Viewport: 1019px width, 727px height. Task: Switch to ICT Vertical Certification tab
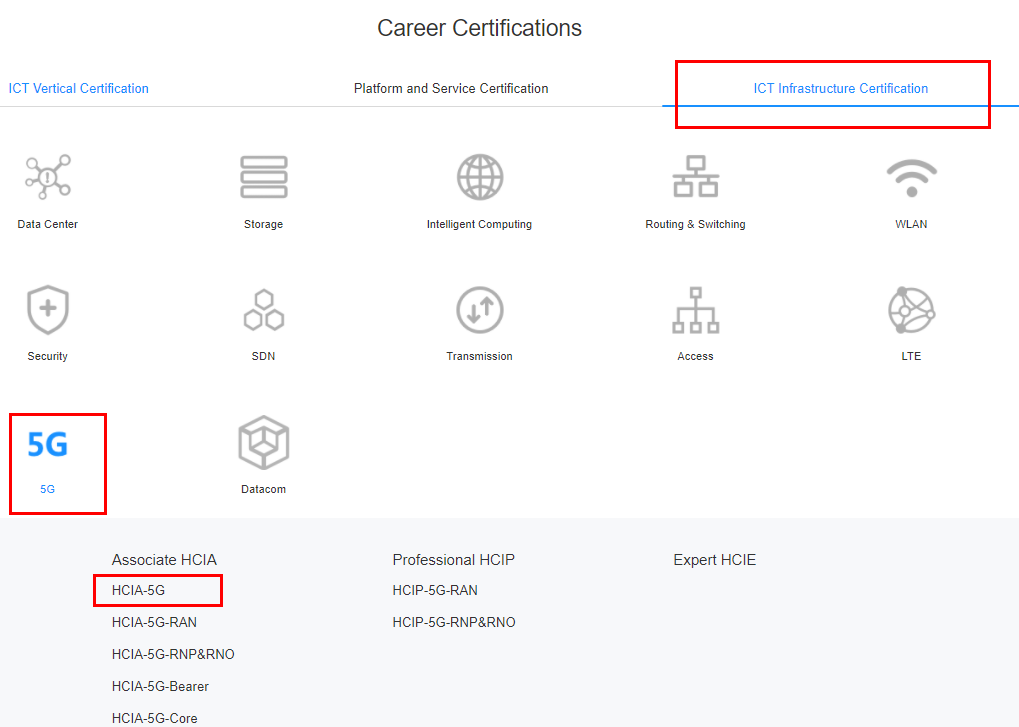(x=79, y=88)
